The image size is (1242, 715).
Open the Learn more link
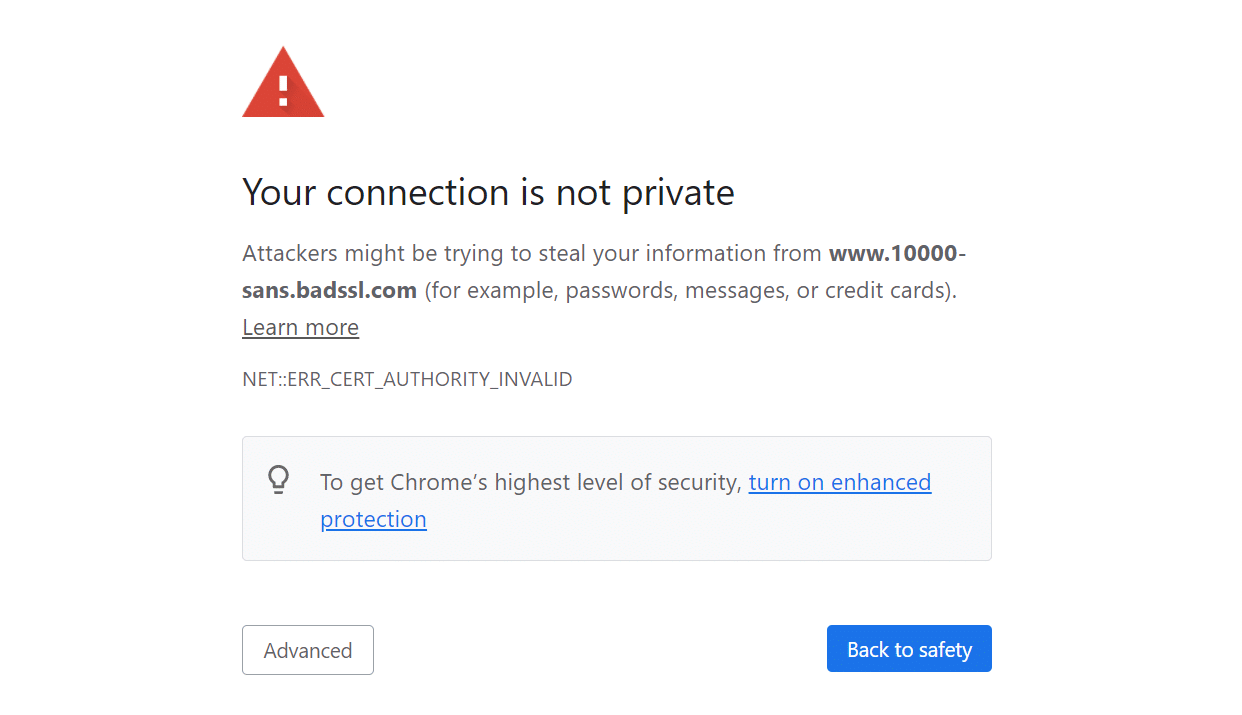tap(300, 327)
